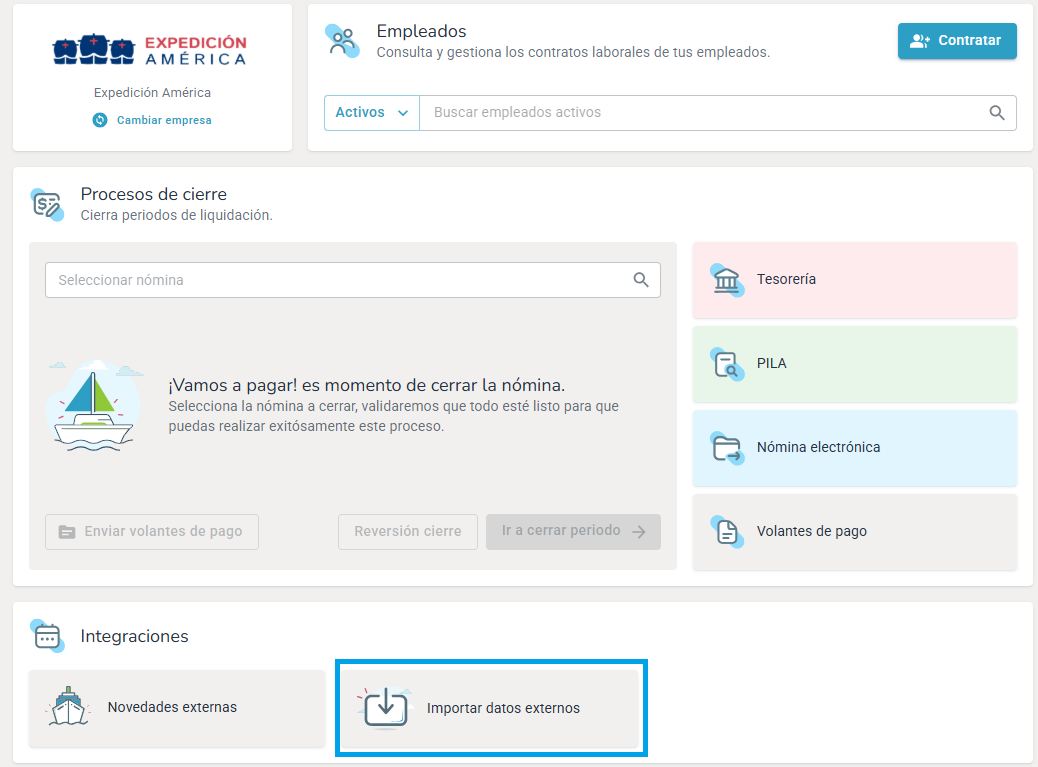Click the nómina search magnifier icon
The width and height of the screenshot is (1038, 767).
(641, 280)
